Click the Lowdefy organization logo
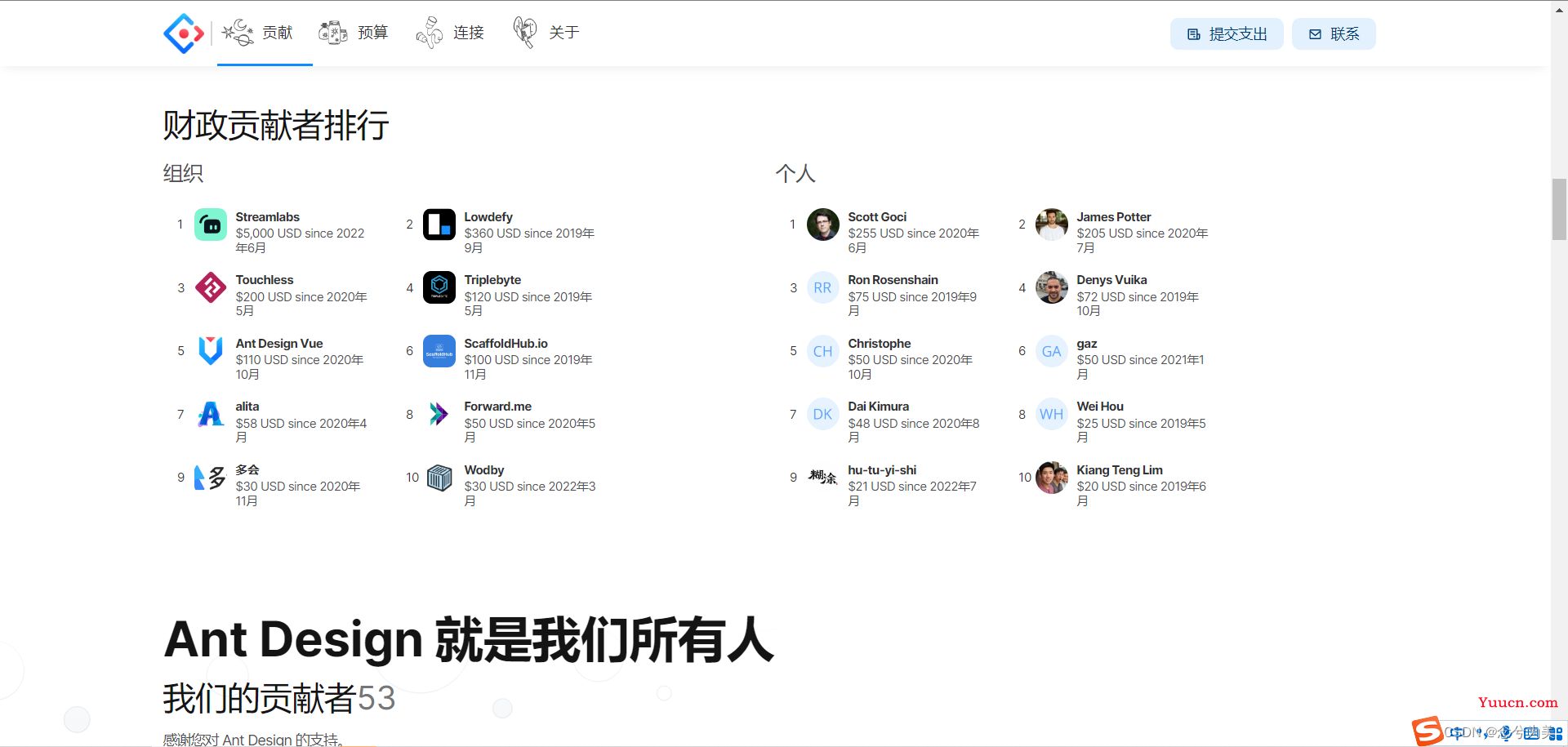1568x747 pixels. [439, 225]
